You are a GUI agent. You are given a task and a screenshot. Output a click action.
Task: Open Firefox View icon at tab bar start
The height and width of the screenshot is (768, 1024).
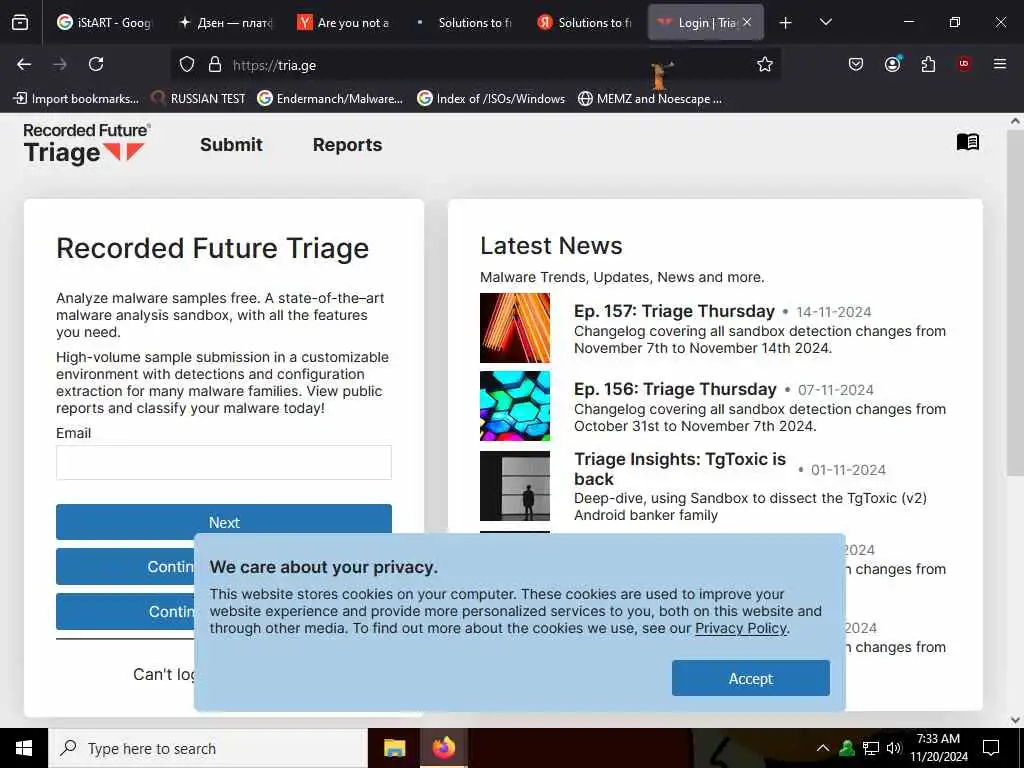pos(20,22)
